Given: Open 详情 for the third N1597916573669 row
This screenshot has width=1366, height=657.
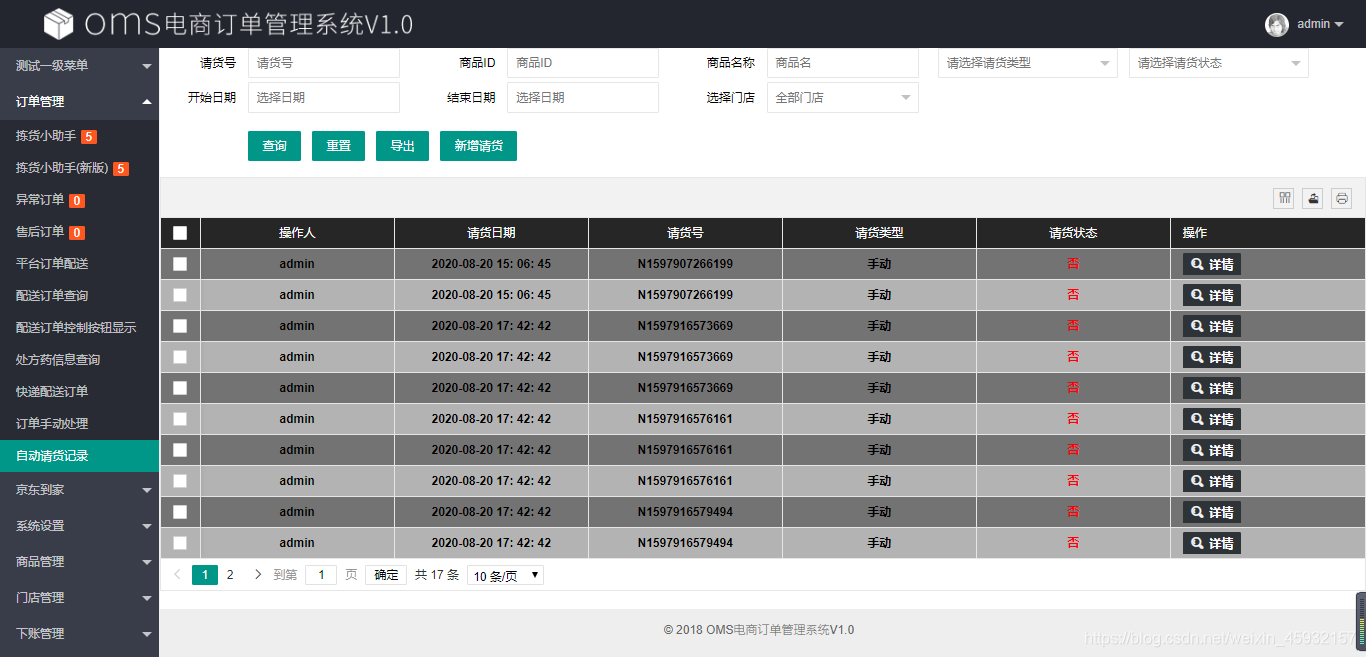Looking at the screenshot, I should [x=1212, y=388].
